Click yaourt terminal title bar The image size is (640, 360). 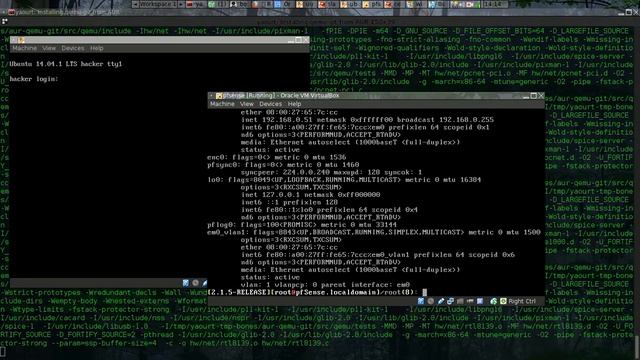(x=320, y=13)
